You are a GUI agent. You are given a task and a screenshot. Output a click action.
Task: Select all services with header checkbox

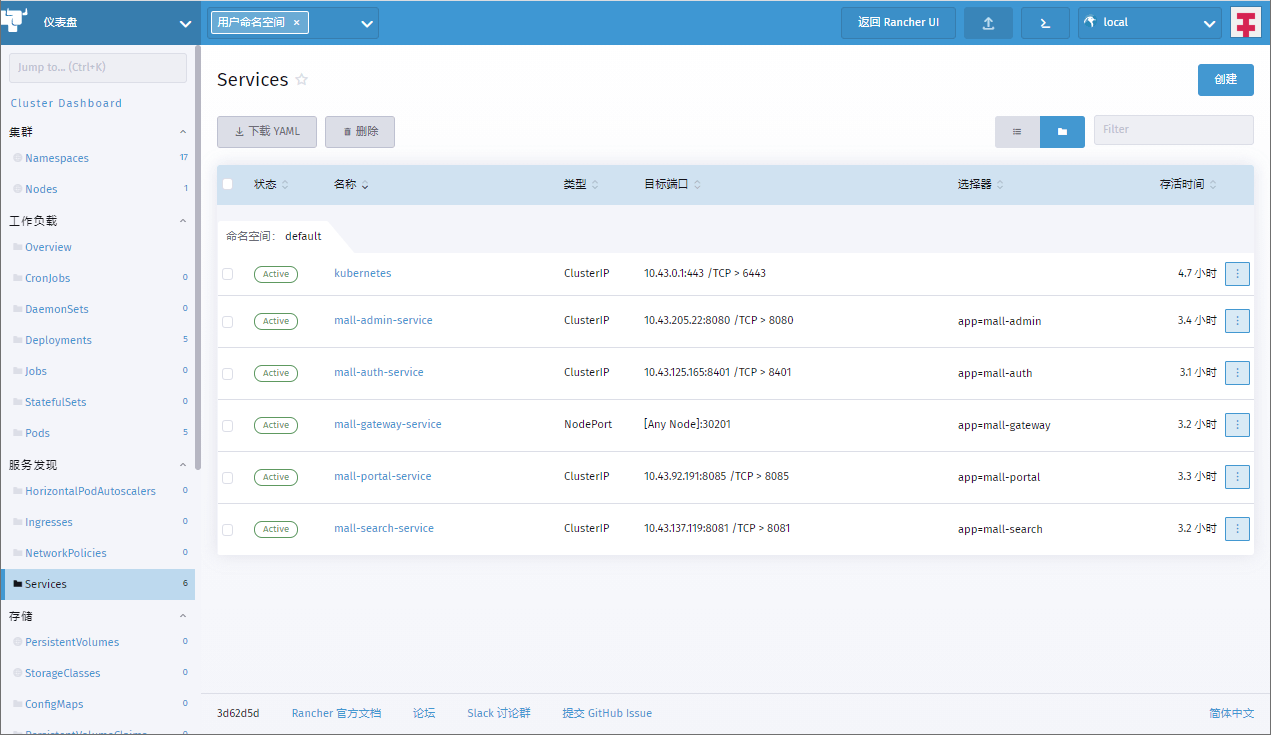pyautogui.click(x=228, y=184)
